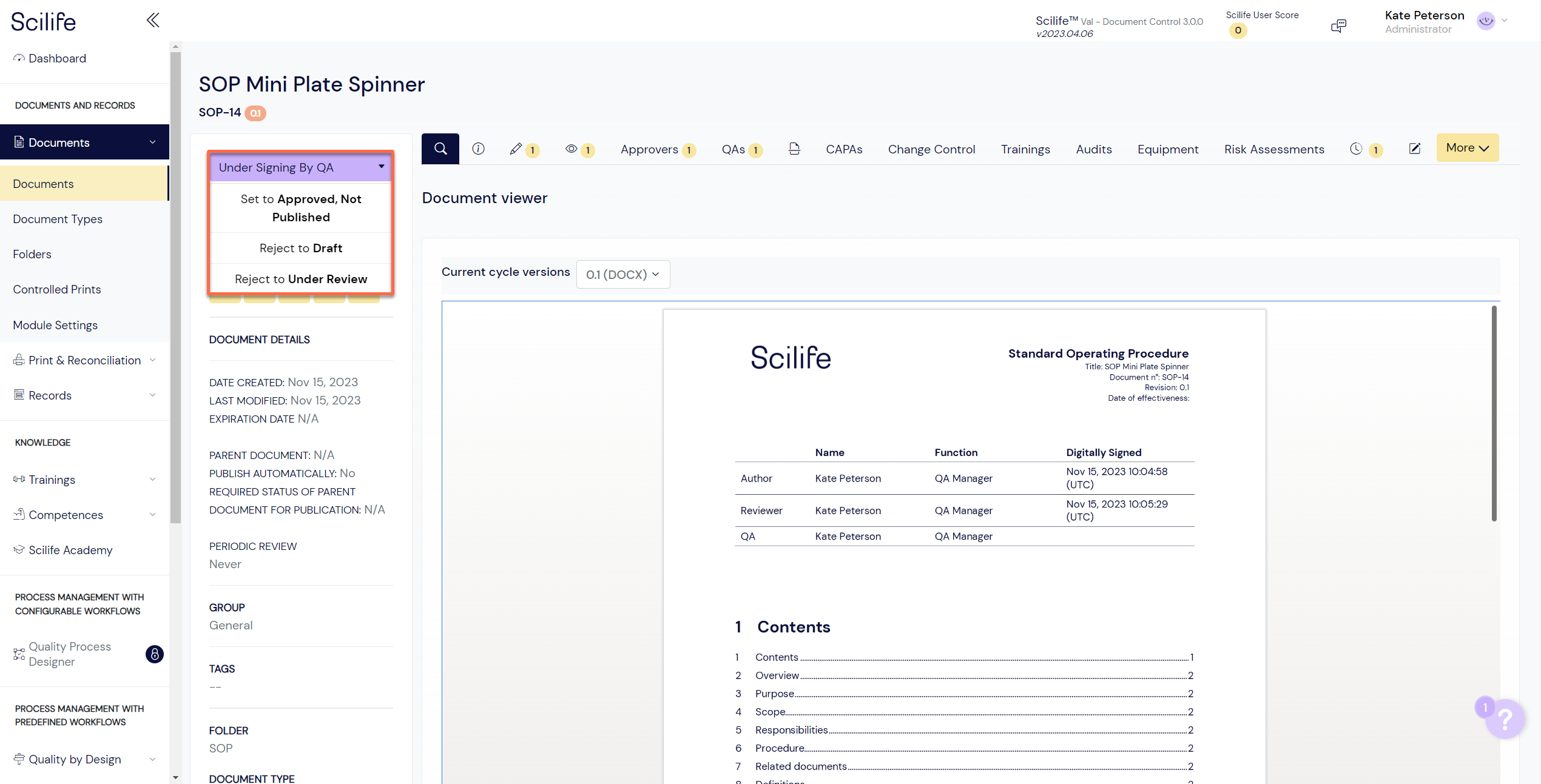
Task: Click the sidebar vertical scrollbar
Action: [x=175, y=287]
